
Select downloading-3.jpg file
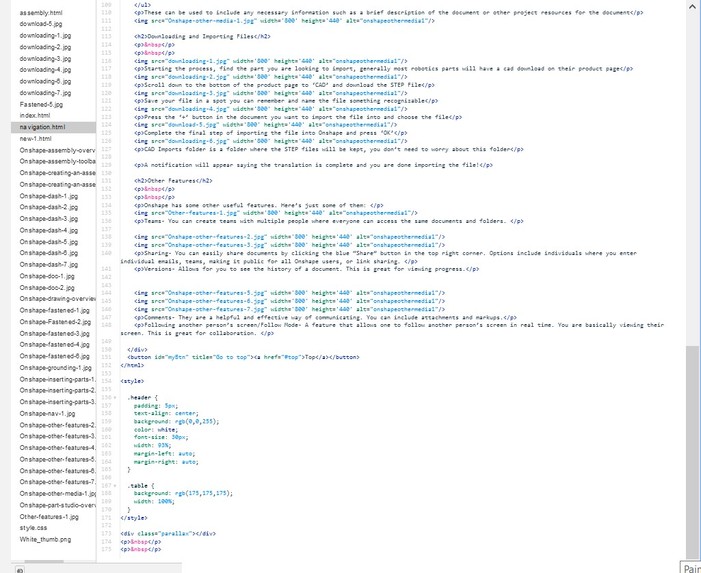pyautogui.click(x=45, y=59)
